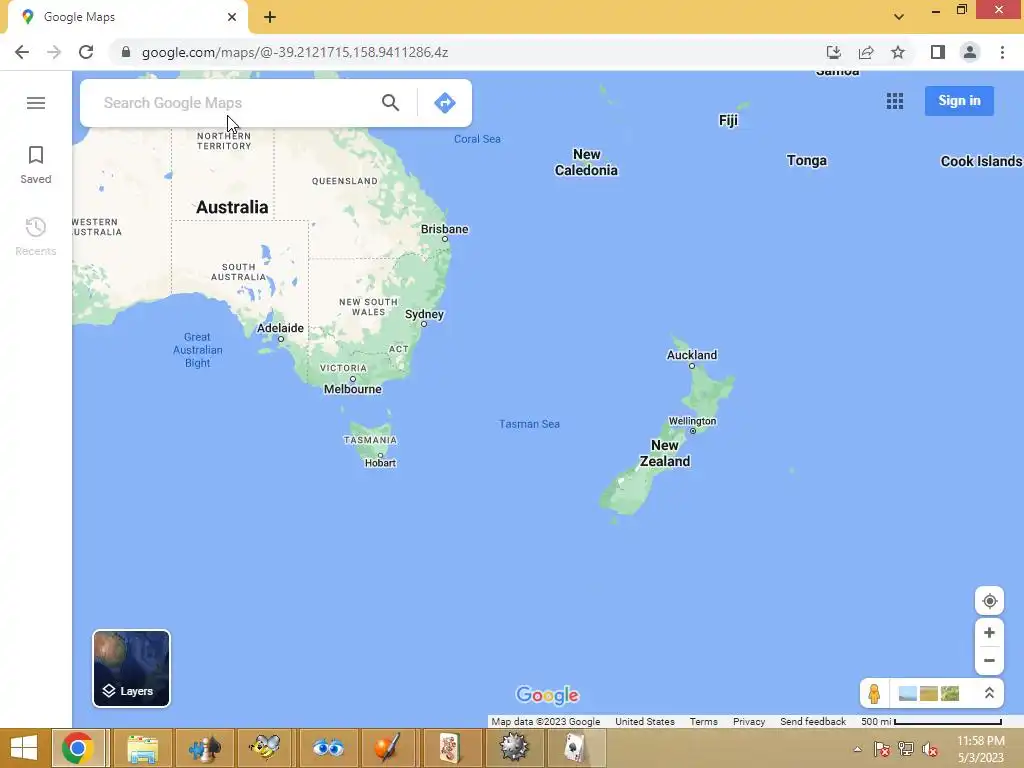Click the Tasman Sea label
The width and height of the screenshot is (1024, 768).
pyautogui.click(x=529, y=424)
